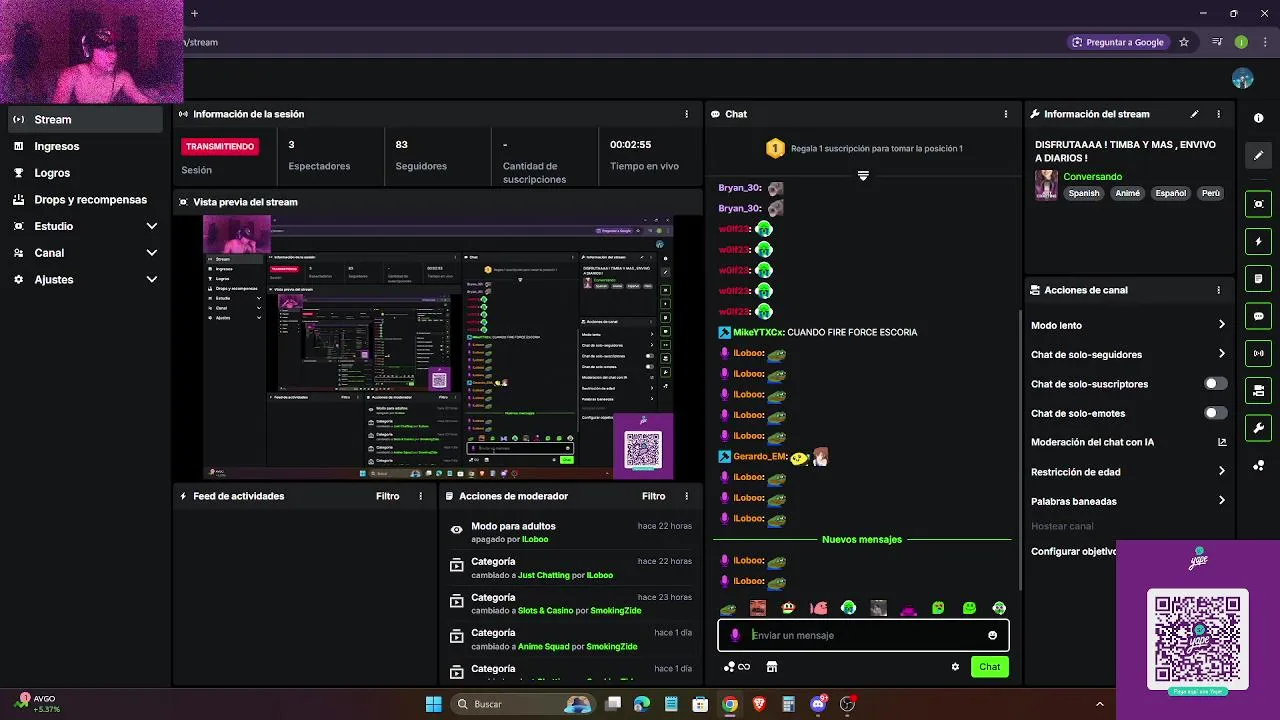Open chat settings gear icon
Viewport: 1280px width, 720px height.
point(955,667)
